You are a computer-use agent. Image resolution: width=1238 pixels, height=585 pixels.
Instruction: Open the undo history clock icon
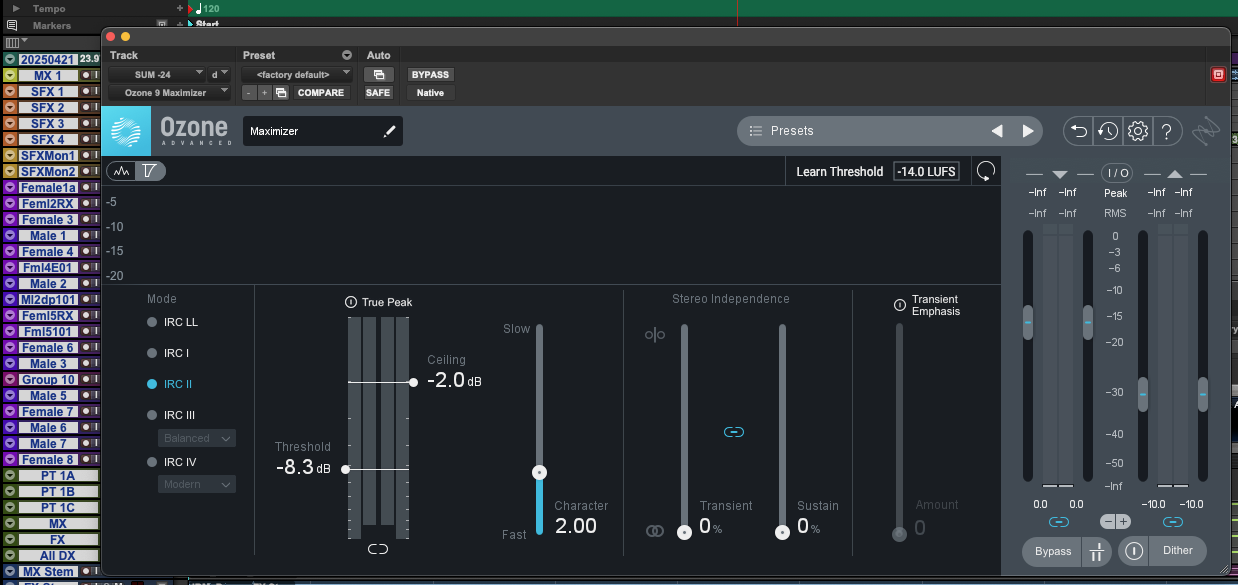[x=1107, y=130]
